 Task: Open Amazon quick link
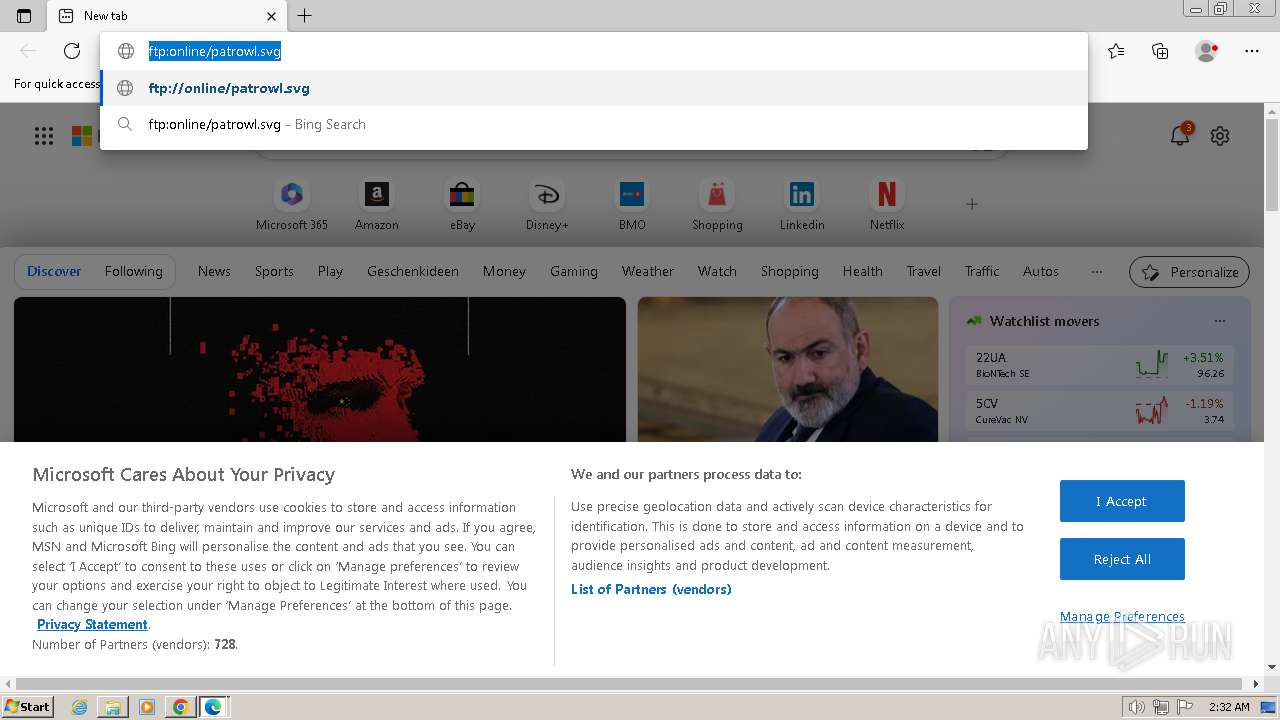(x=377, y=205)
